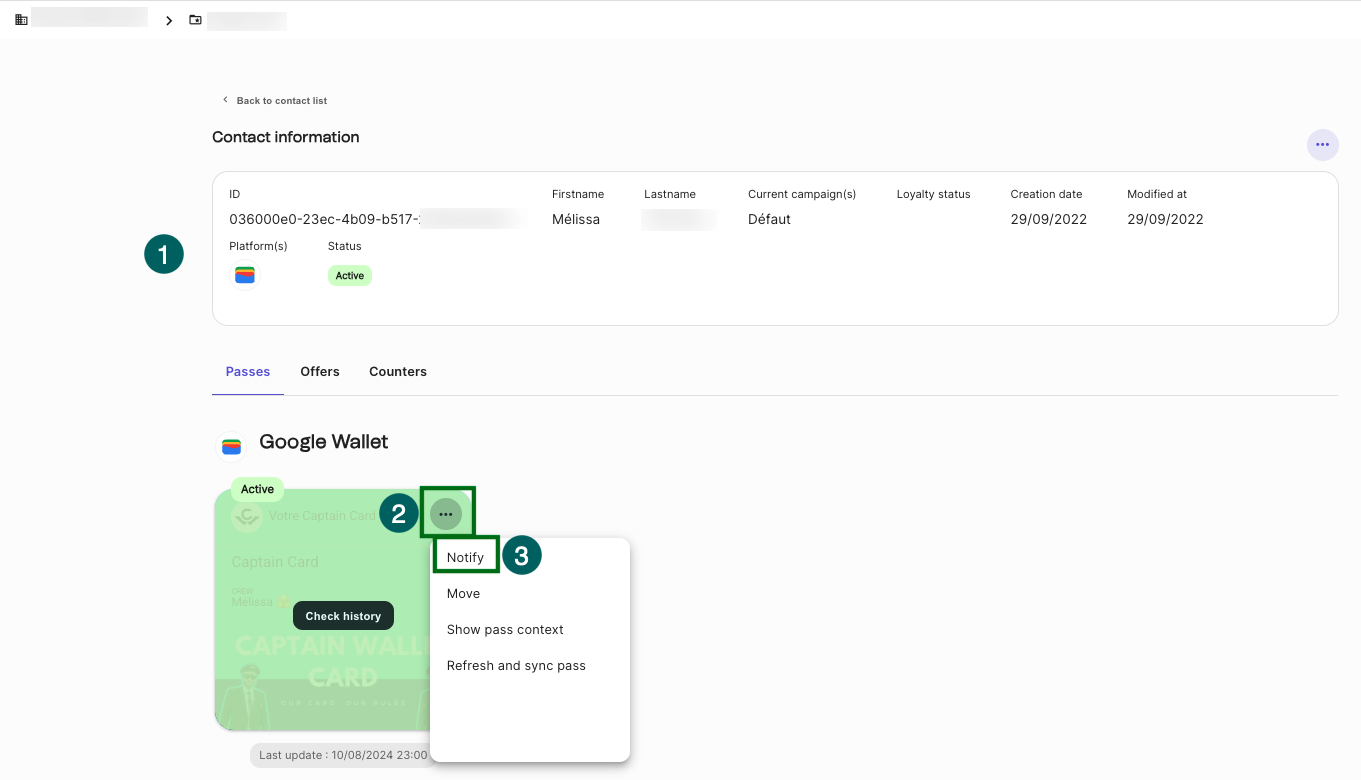Click the numbered step 1 marker
This screenshot has height=780, width=1361.
pos(164,254)
